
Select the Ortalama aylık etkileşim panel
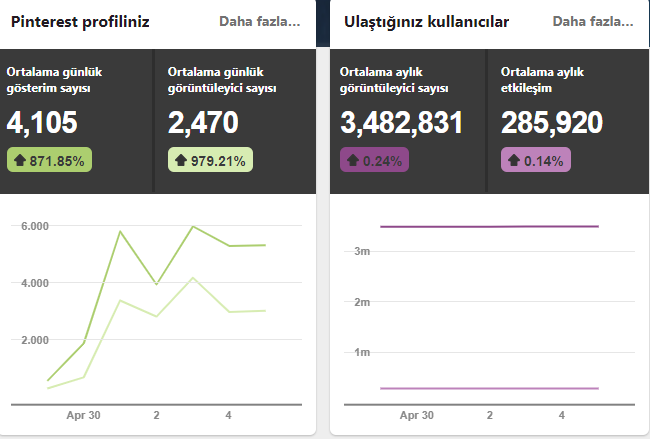pos(568,121)
